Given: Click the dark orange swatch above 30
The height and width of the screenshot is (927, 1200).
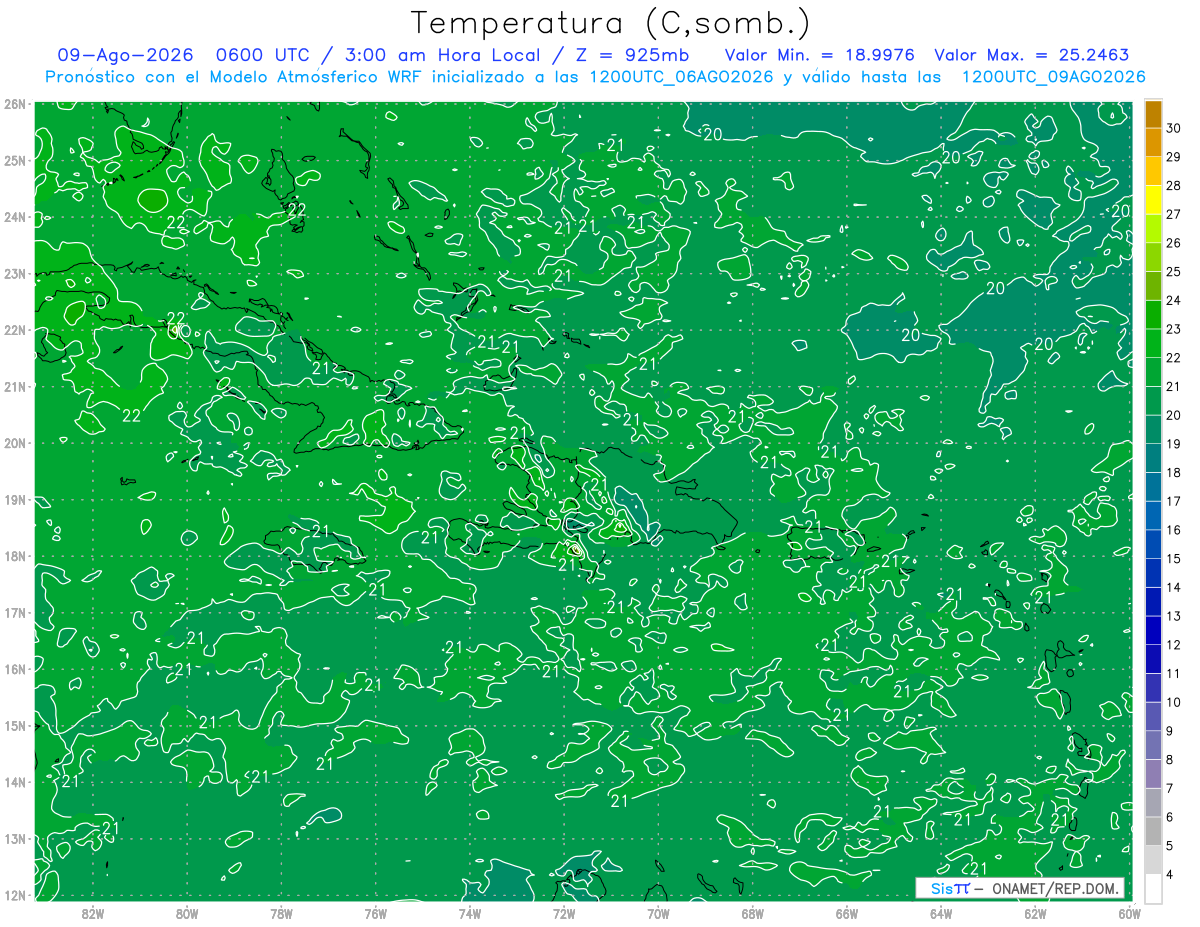Looking at the screenshot, I should 1153,114.
